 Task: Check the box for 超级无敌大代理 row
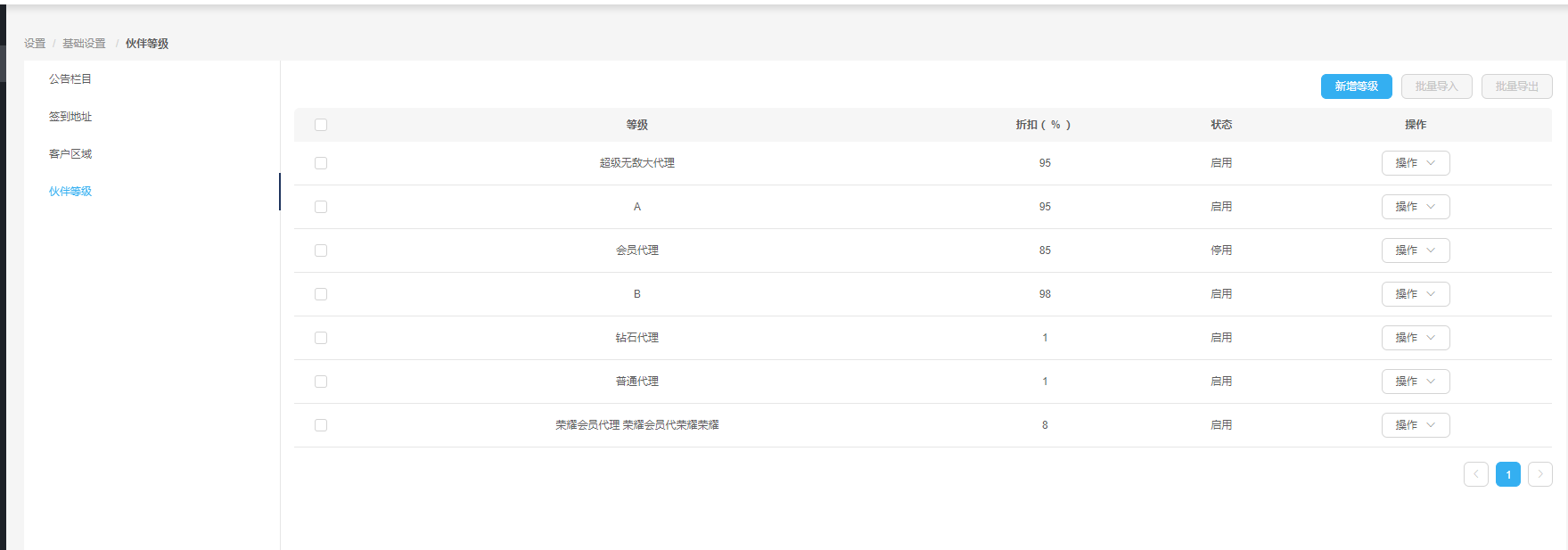(321, 163)
